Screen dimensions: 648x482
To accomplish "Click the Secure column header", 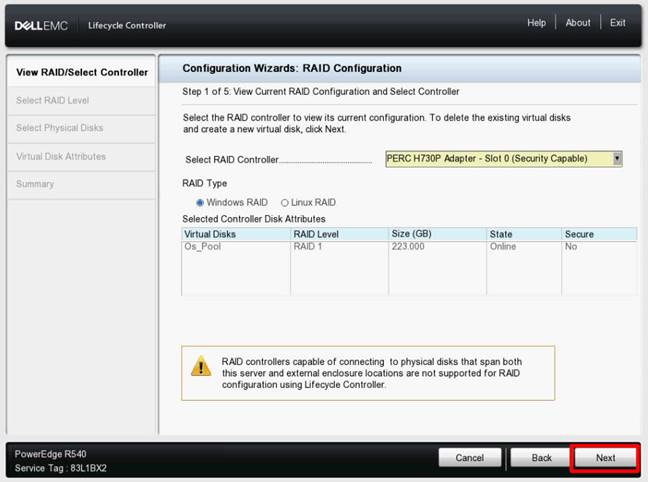I will [x=599, y=234].
